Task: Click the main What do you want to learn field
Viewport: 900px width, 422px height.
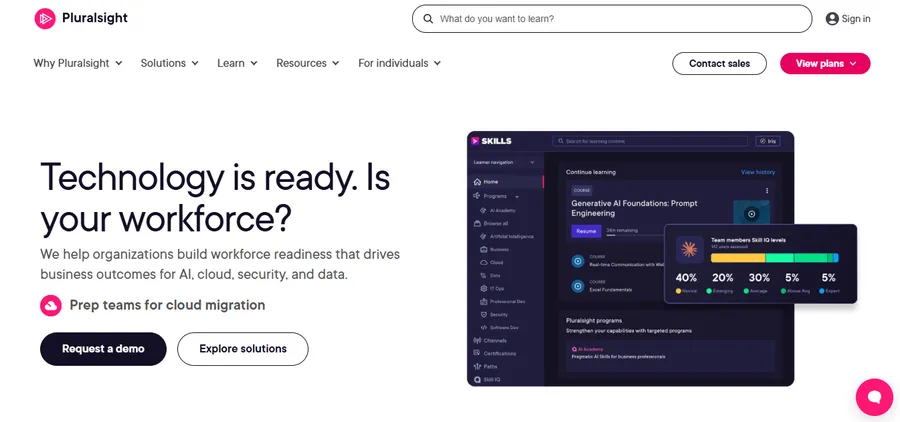Action: click(612, 19)
